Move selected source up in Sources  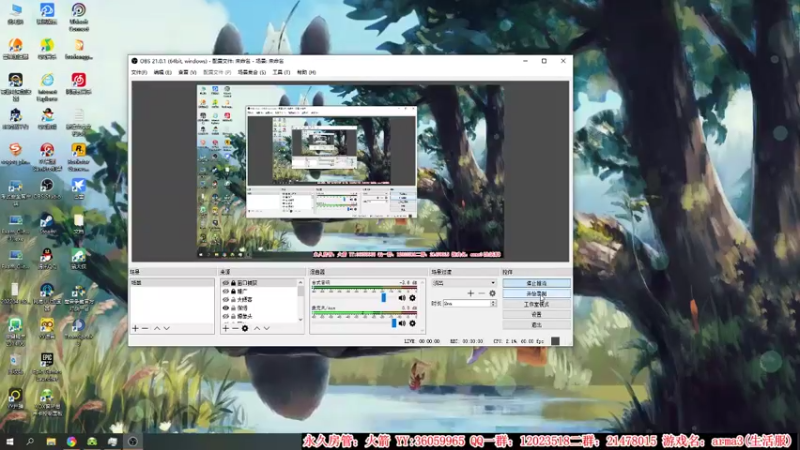point(257,328)
